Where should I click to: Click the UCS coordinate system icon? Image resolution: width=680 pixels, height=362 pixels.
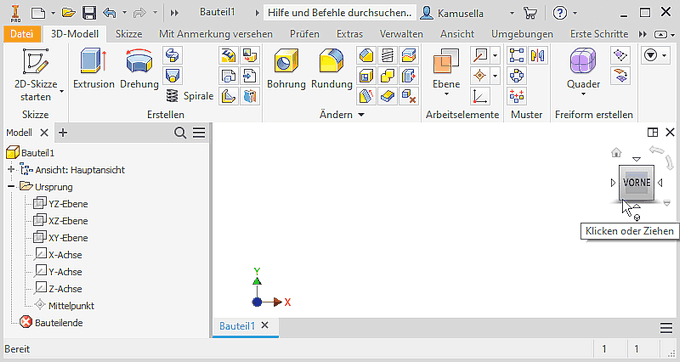pyautogui.click(x=480, y=96)
